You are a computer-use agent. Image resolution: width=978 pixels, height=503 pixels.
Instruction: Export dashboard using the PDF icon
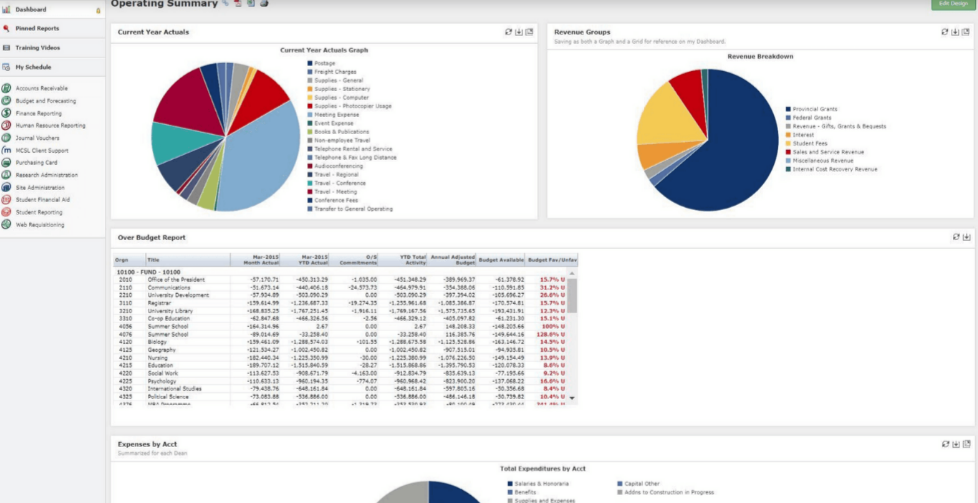pos(238,4)
